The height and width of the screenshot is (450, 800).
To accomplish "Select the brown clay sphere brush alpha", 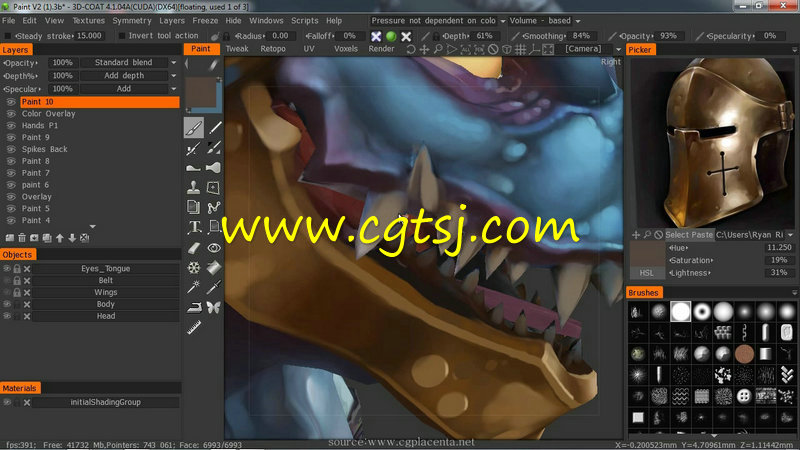I will point(744,354).
